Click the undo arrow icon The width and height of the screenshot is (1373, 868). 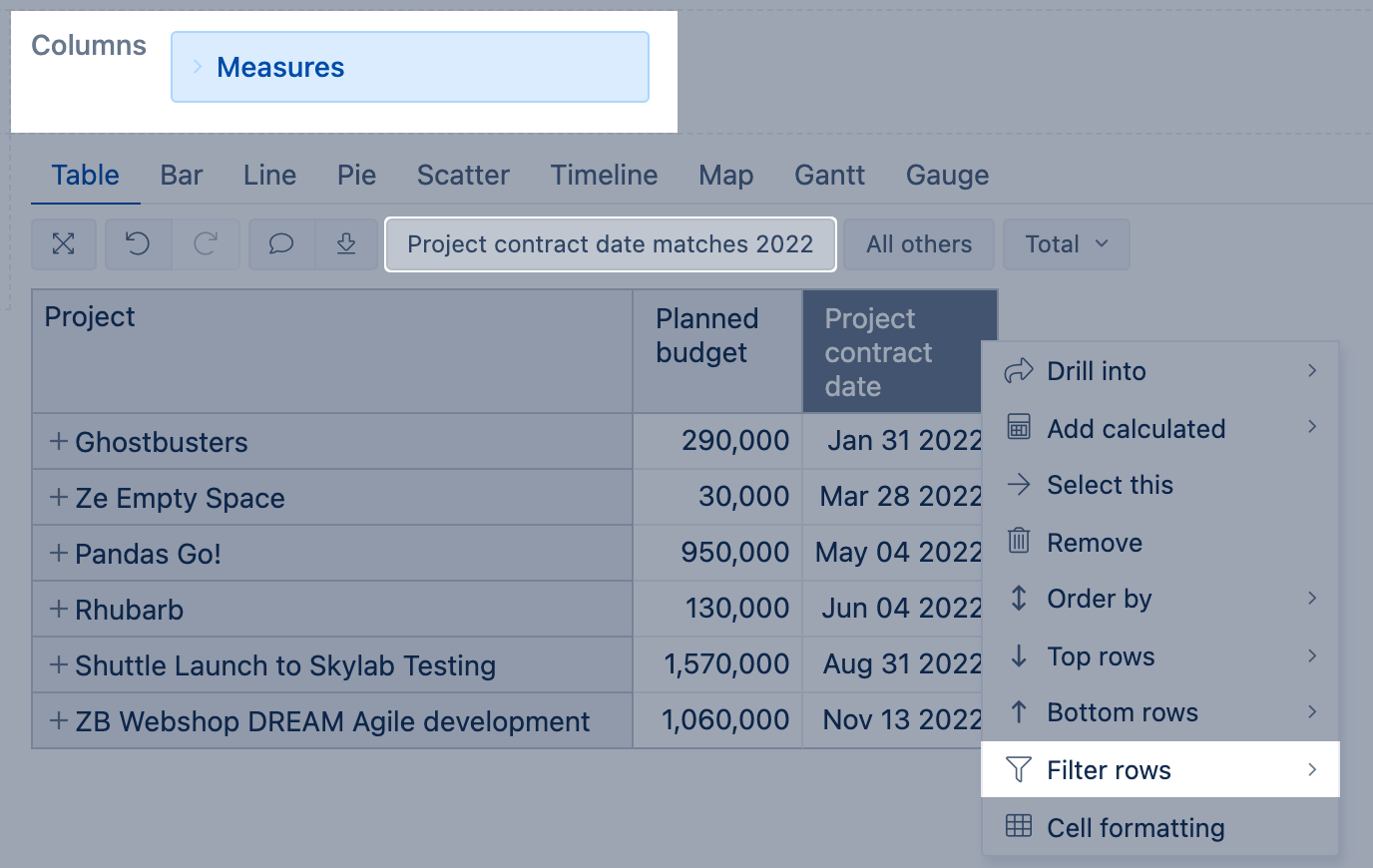click(138, 244)
